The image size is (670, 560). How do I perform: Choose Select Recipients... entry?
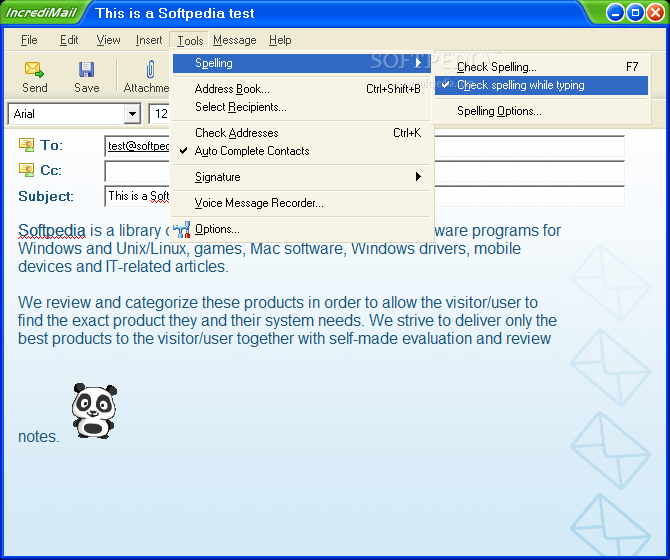click(301, 107)
